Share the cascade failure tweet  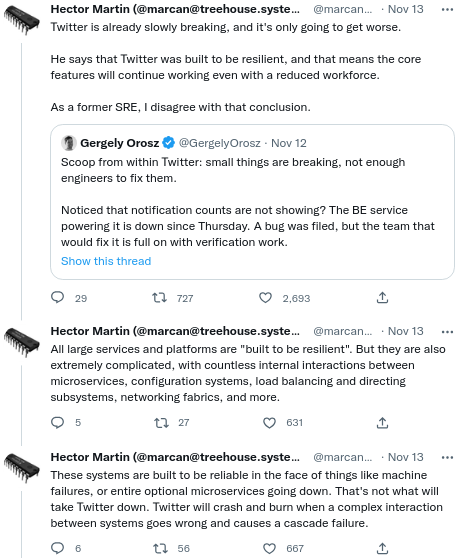tap(382, 548)
